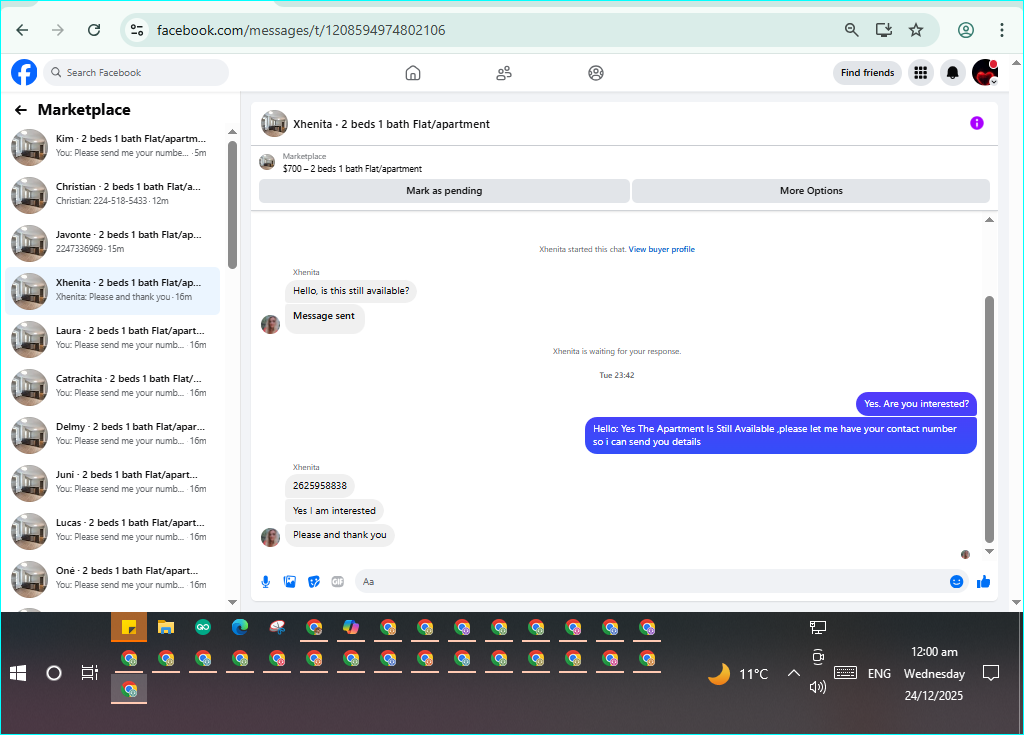
Task: Go back using the Marketplace arrow
Action: [x=21, y=110]
